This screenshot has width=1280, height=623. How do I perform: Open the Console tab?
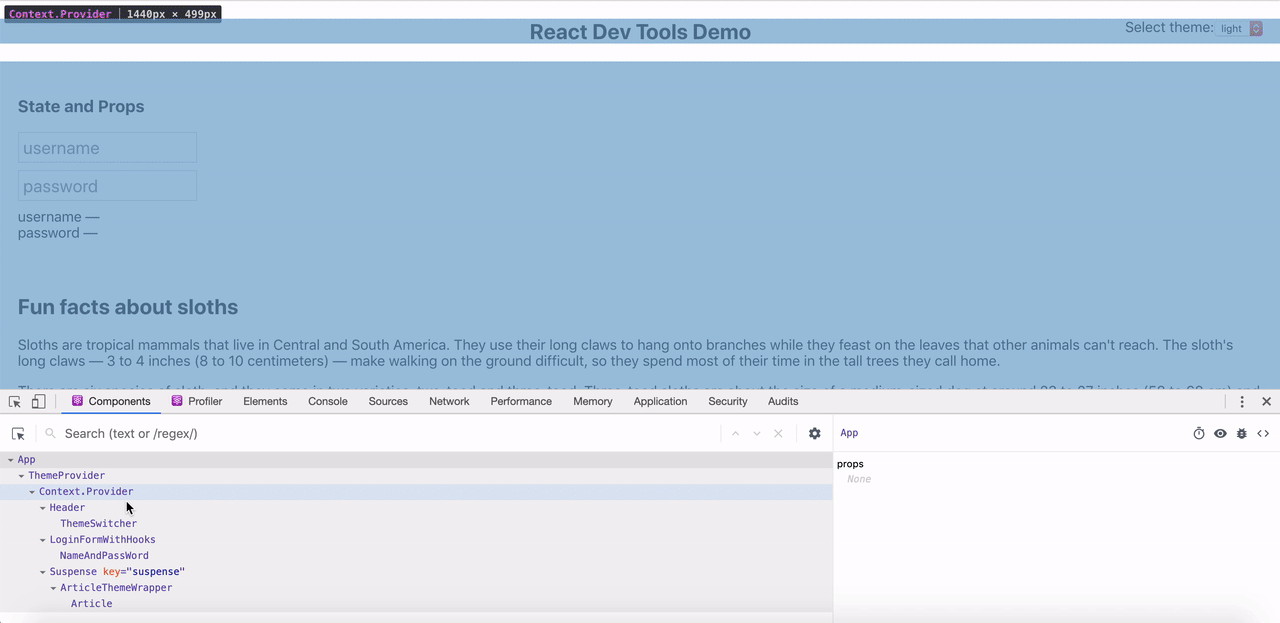pos(328,402)
